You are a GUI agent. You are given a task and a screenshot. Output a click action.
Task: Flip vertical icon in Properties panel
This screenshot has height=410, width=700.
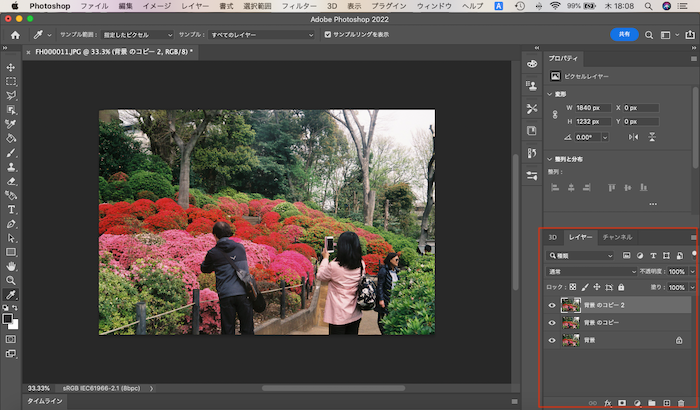click(652, 137)
